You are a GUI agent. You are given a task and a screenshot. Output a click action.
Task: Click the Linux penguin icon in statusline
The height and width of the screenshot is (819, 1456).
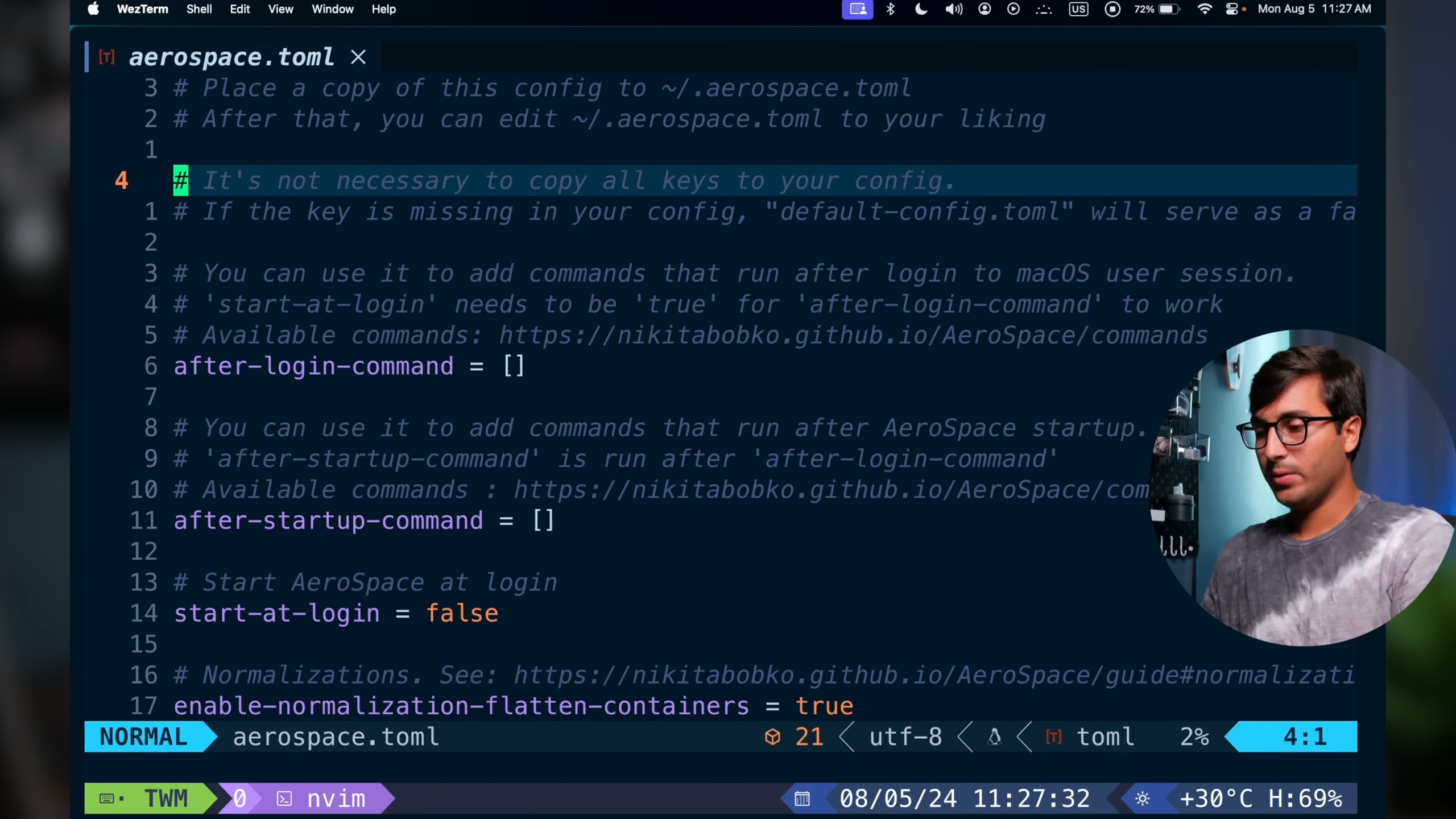(x=994, y=737)
